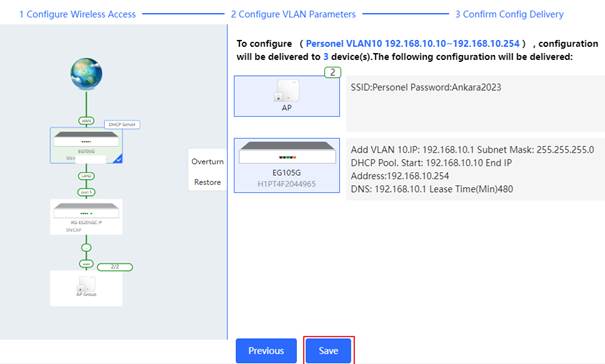Click Save to deliver the configuration
605x364 pixels.
(328, 350)
